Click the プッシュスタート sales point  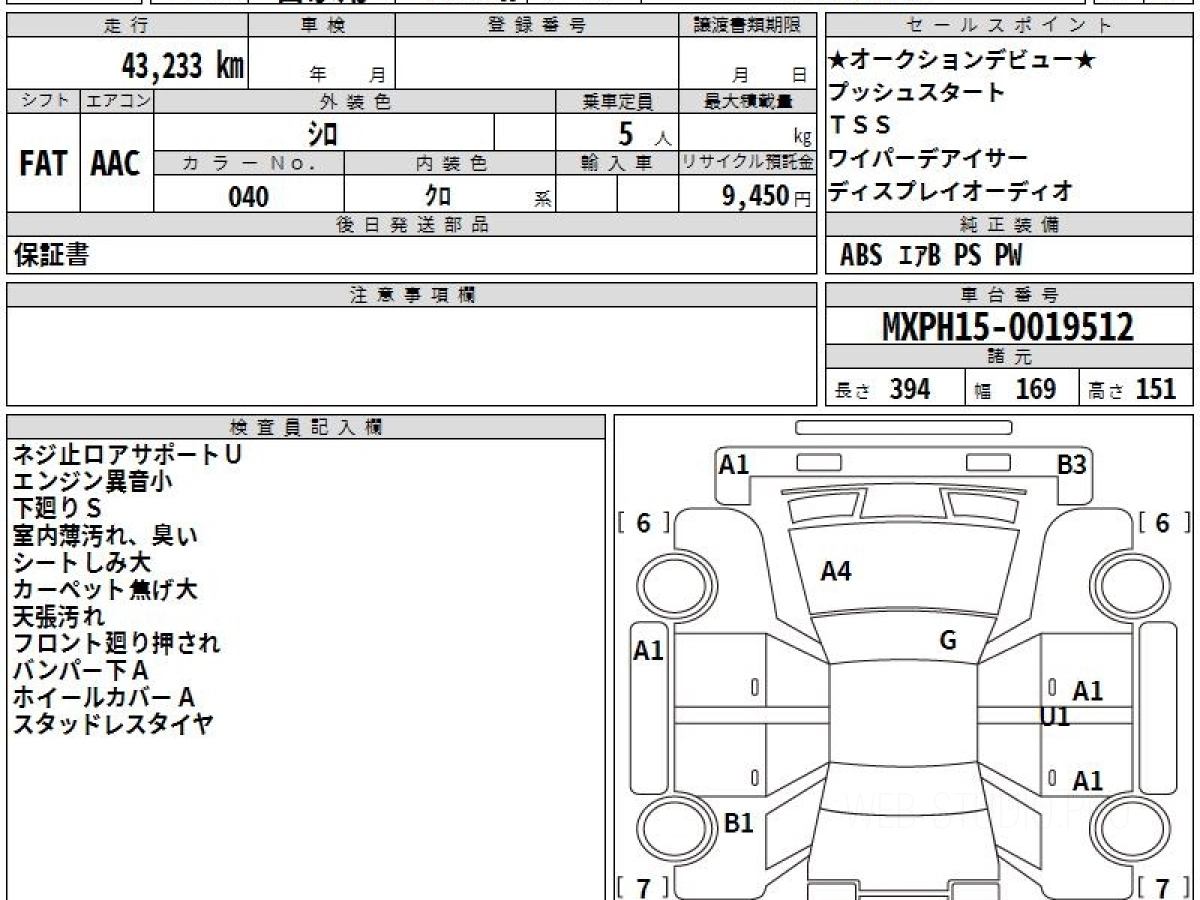pyautogui.click(x=917, y=93)
